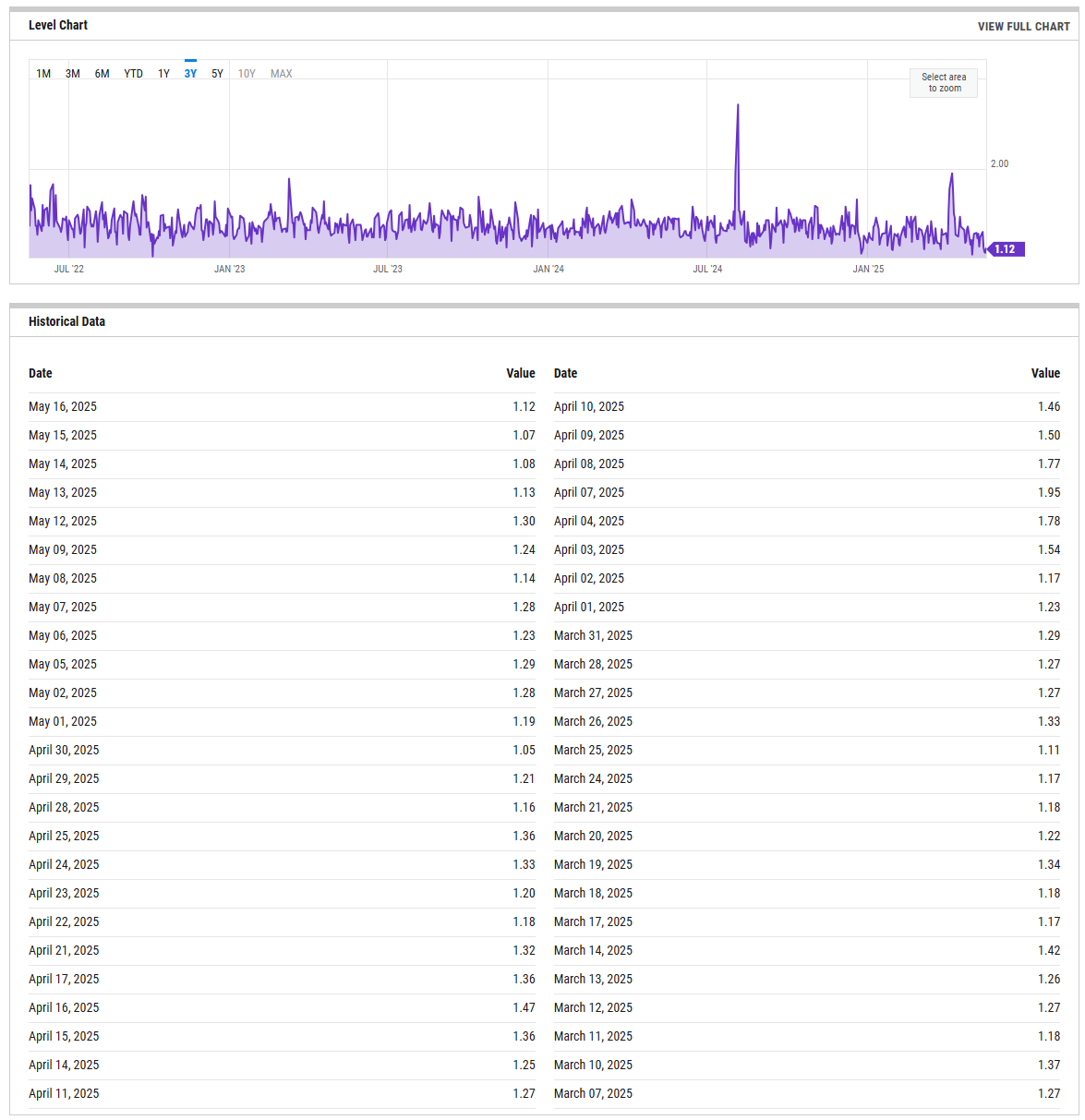Click the 1.47 value for April 16

(524, 1008)
